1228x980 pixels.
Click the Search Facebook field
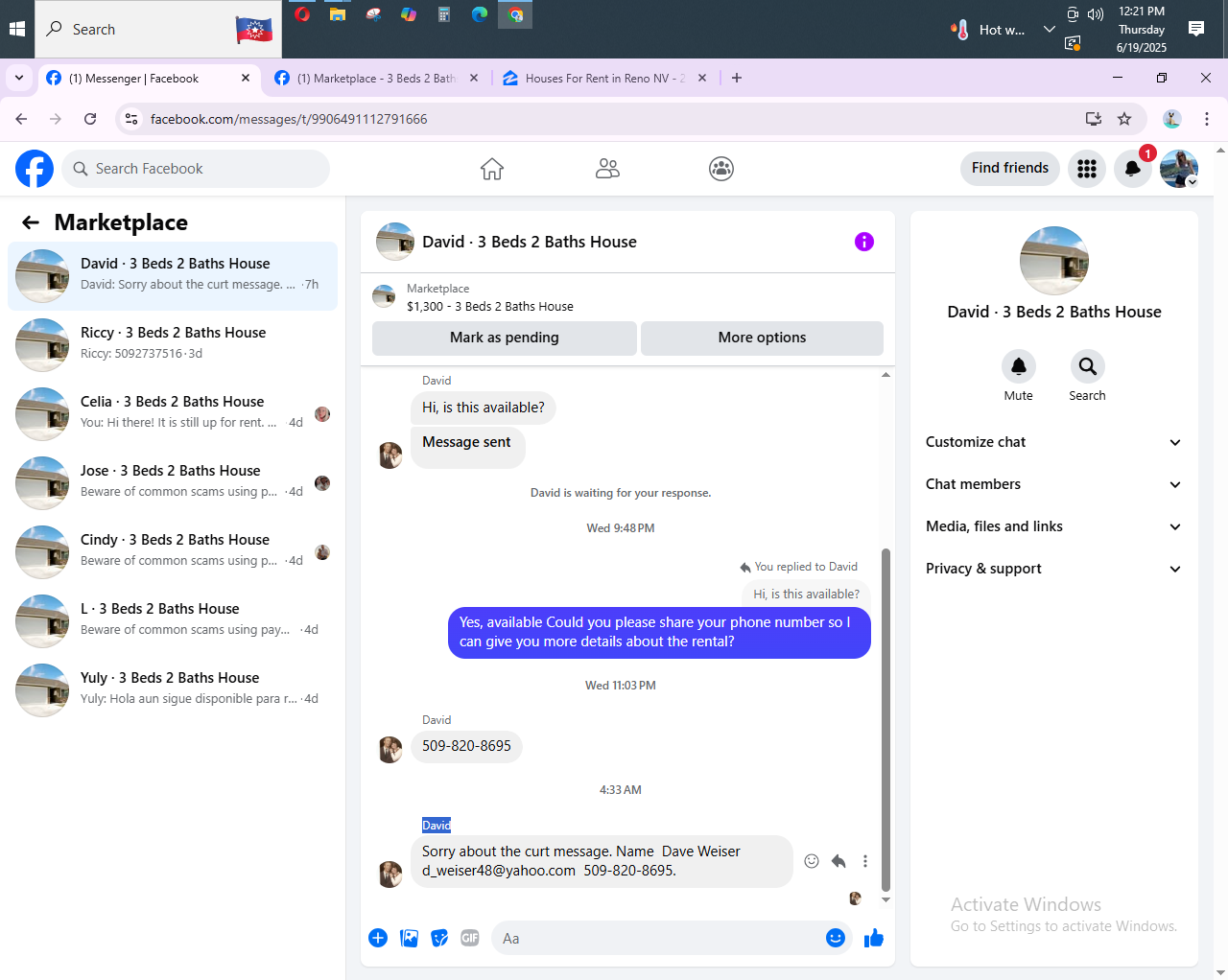coord(196,169)
